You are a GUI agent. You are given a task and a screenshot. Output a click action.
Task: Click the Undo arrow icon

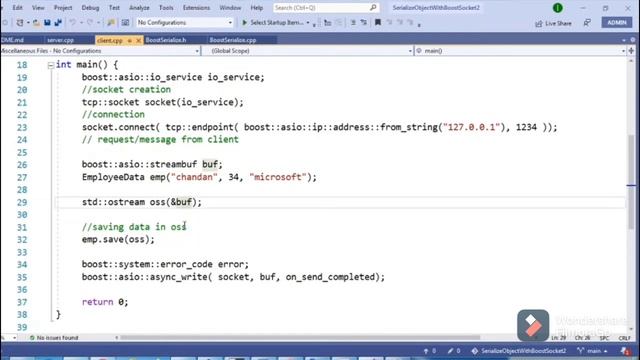tap(72, 23)
